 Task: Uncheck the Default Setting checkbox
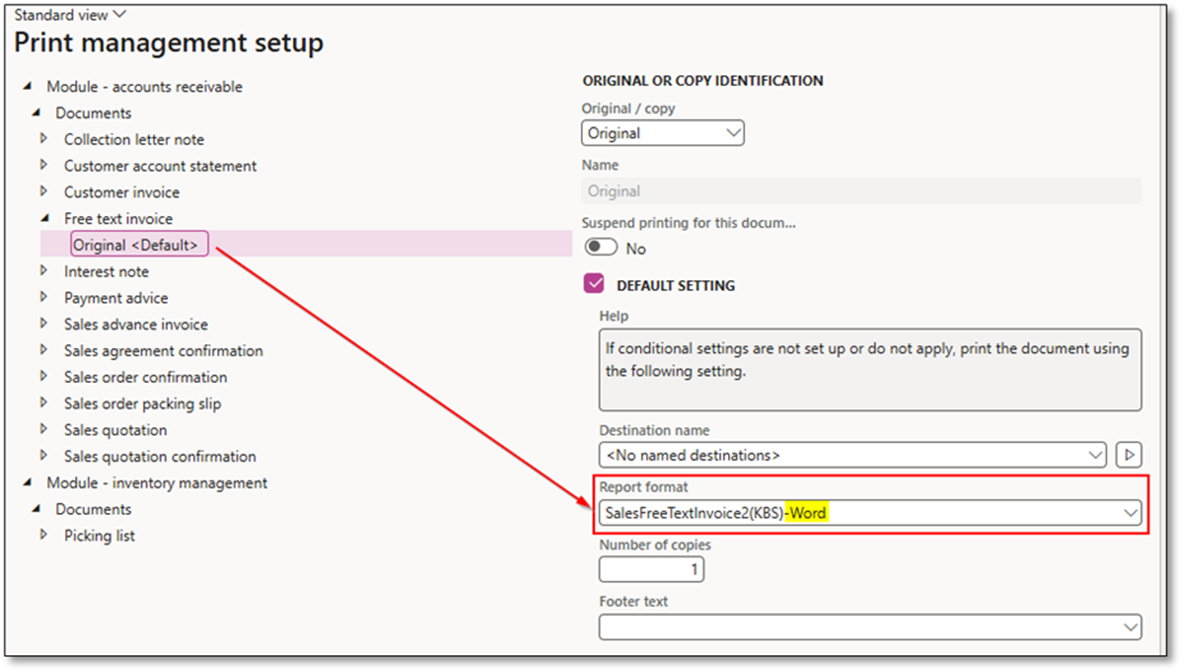595,285
